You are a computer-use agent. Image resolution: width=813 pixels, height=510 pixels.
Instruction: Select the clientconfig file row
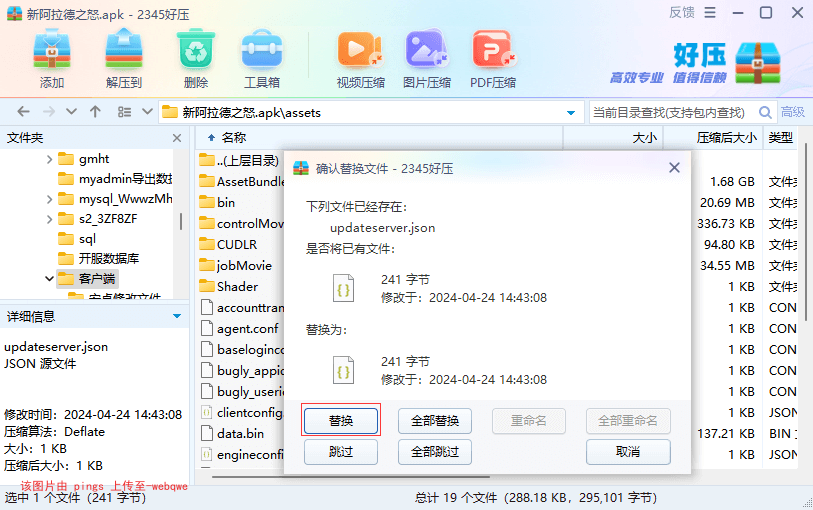click(x=241, y=413)
